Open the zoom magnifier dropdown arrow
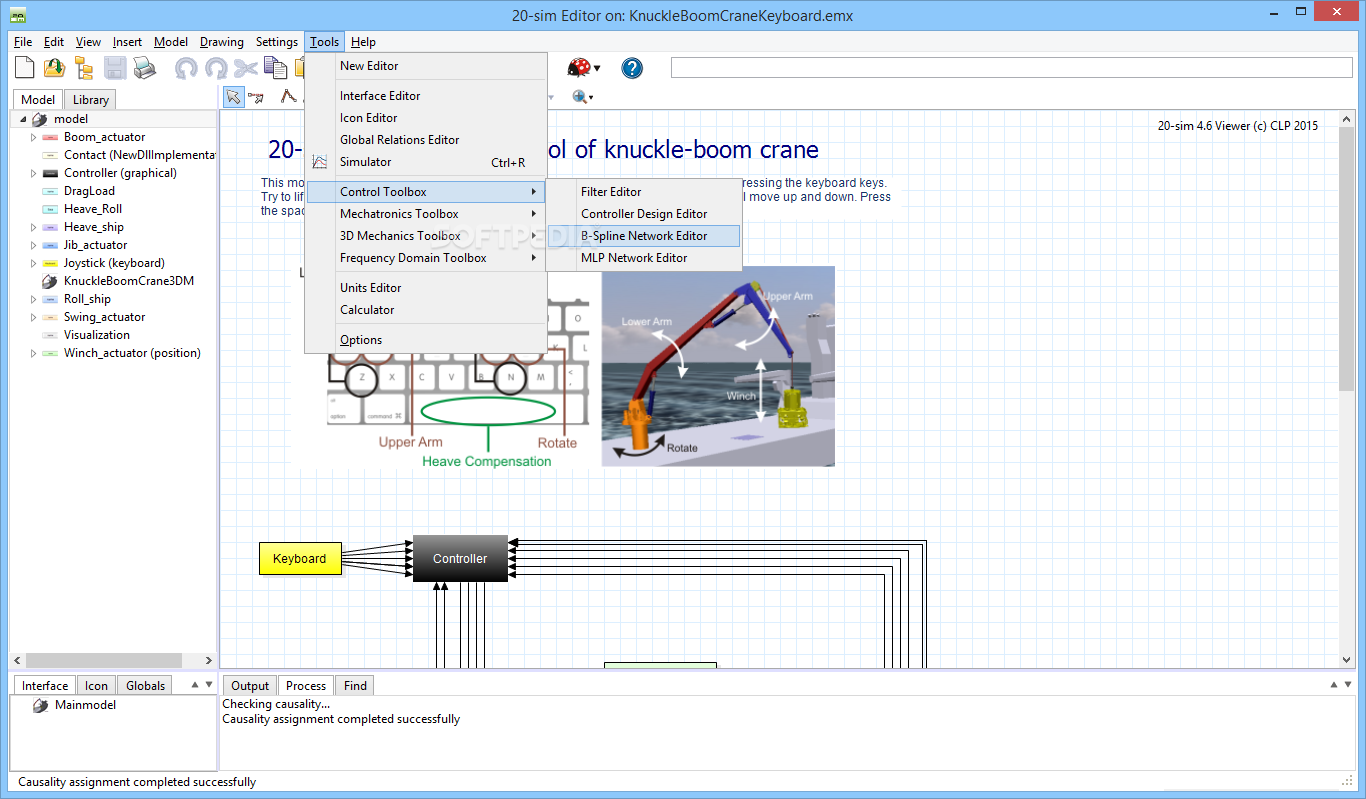 pos(591,98)
